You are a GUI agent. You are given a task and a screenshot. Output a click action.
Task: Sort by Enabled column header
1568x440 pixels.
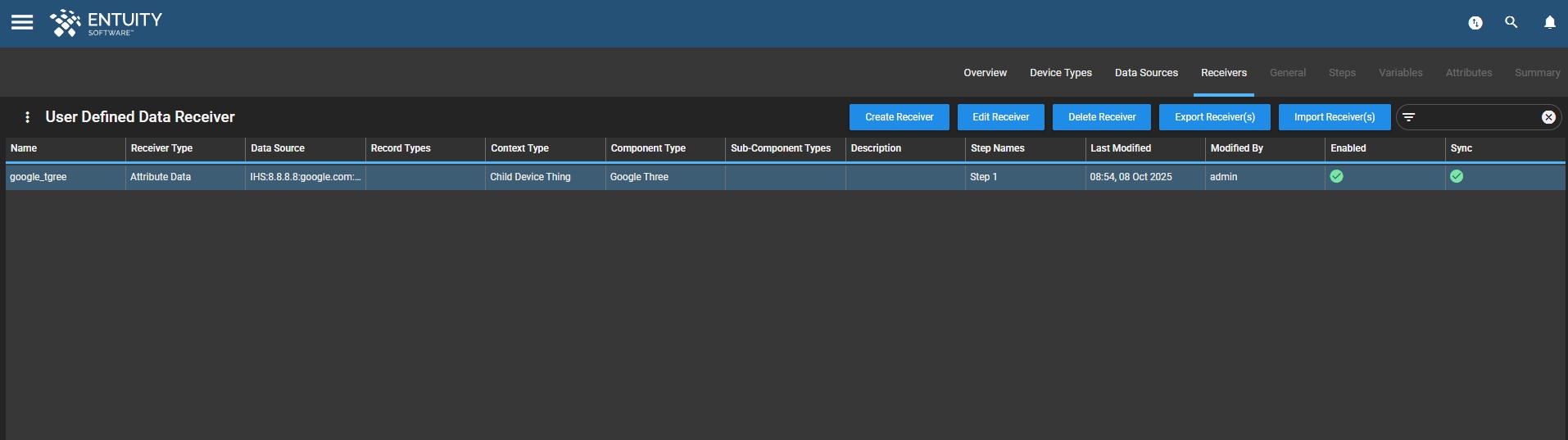point(1385,148)
